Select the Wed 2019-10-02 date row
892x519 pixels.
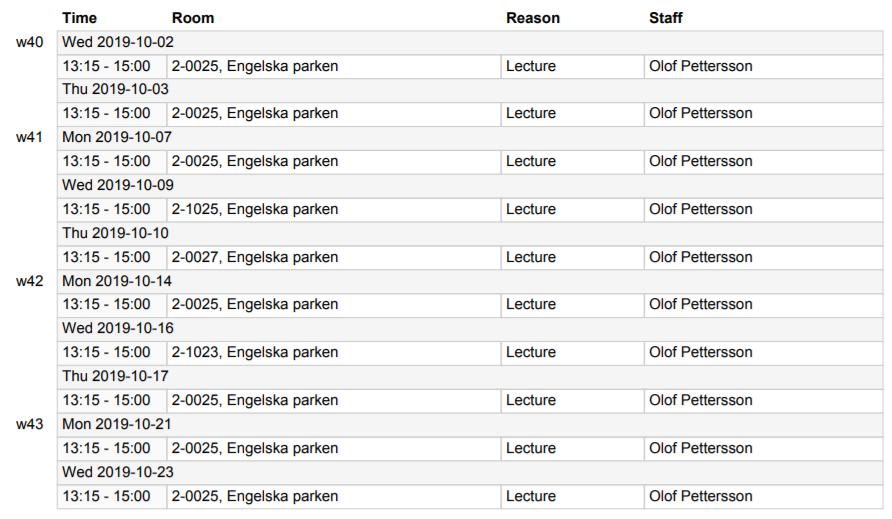point(470,43)
